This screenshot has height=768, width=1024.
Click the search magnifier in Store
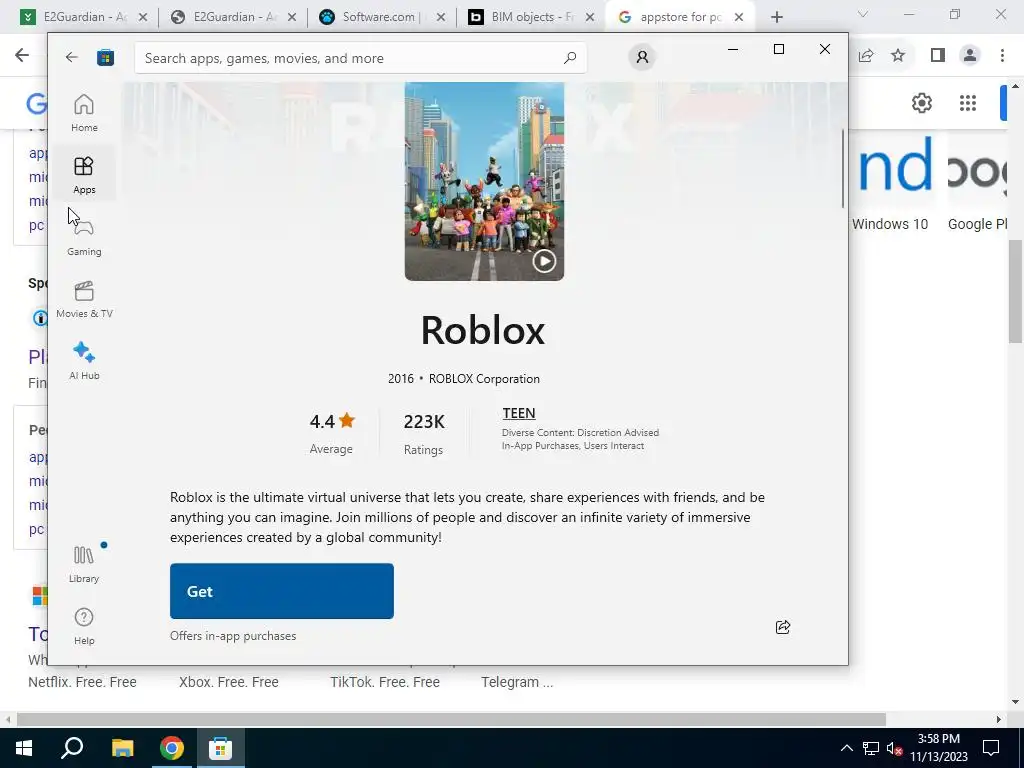tap(569, 57)
